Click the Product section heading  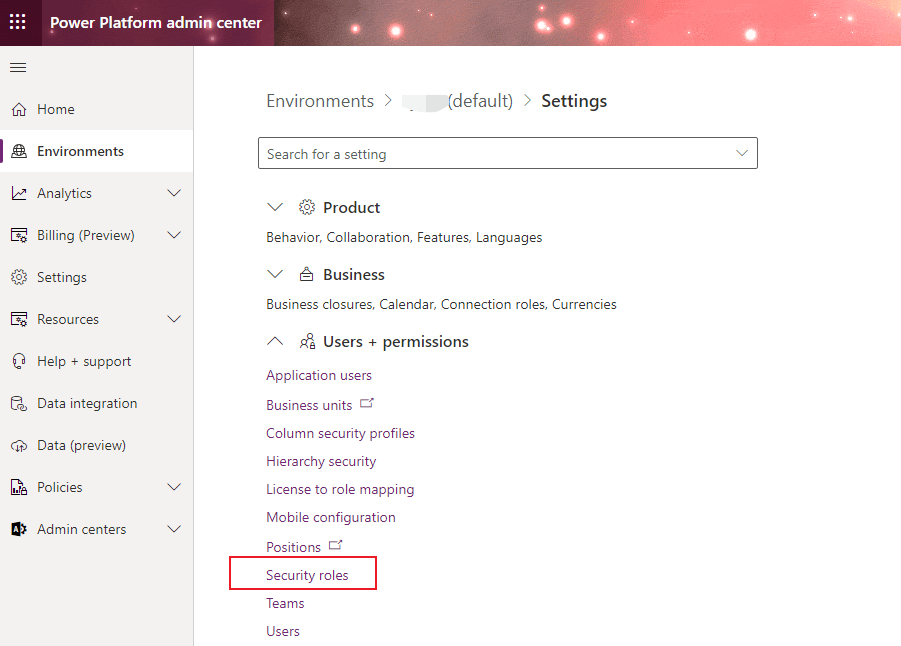[x=352, y=207]
